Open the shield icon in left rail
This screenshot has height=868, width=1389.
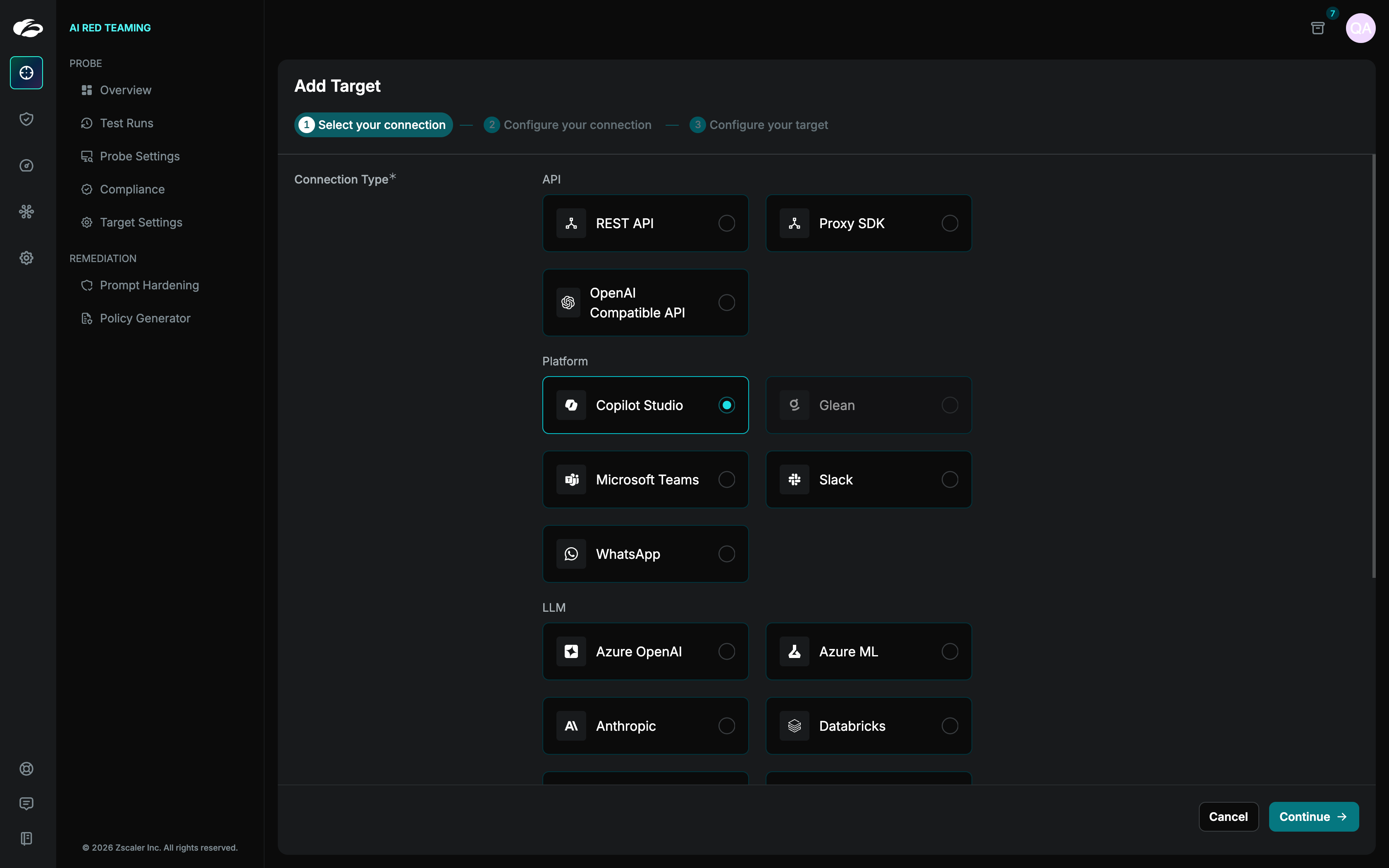(x=26, y=119)
